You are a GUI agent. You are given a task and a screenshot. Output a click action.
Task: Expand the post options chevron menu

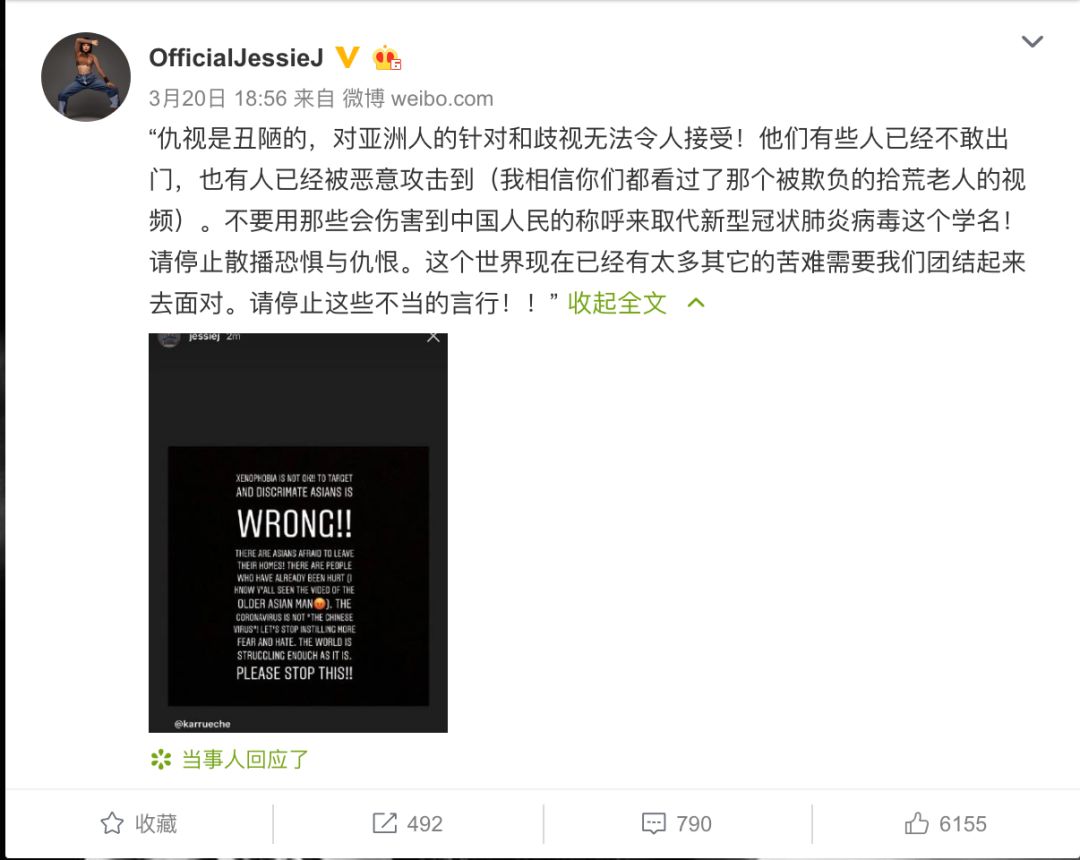pyautogui.click(x=1032, y=41)
